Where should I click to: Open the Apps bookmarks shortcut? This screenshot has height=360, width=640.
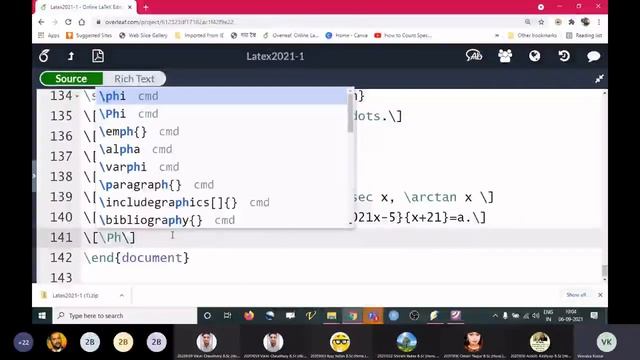coord(49,36)
